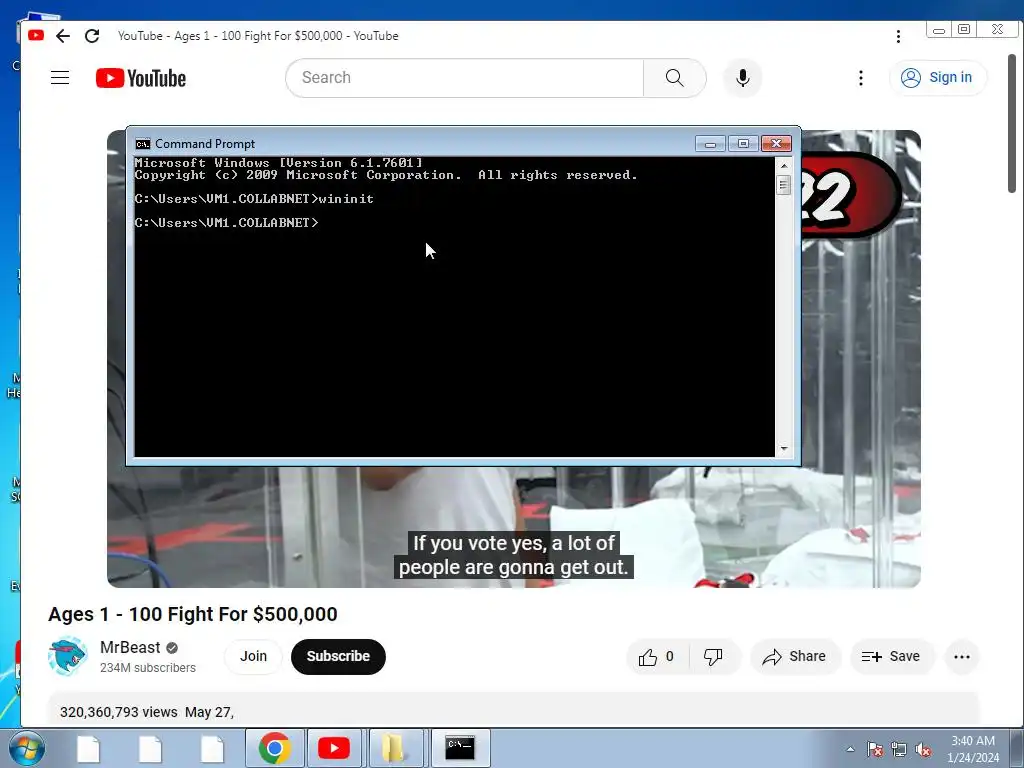Dislike the video with thumbs down
Viewport: 1024px width, 768px height.
click(x=713, y=656)
